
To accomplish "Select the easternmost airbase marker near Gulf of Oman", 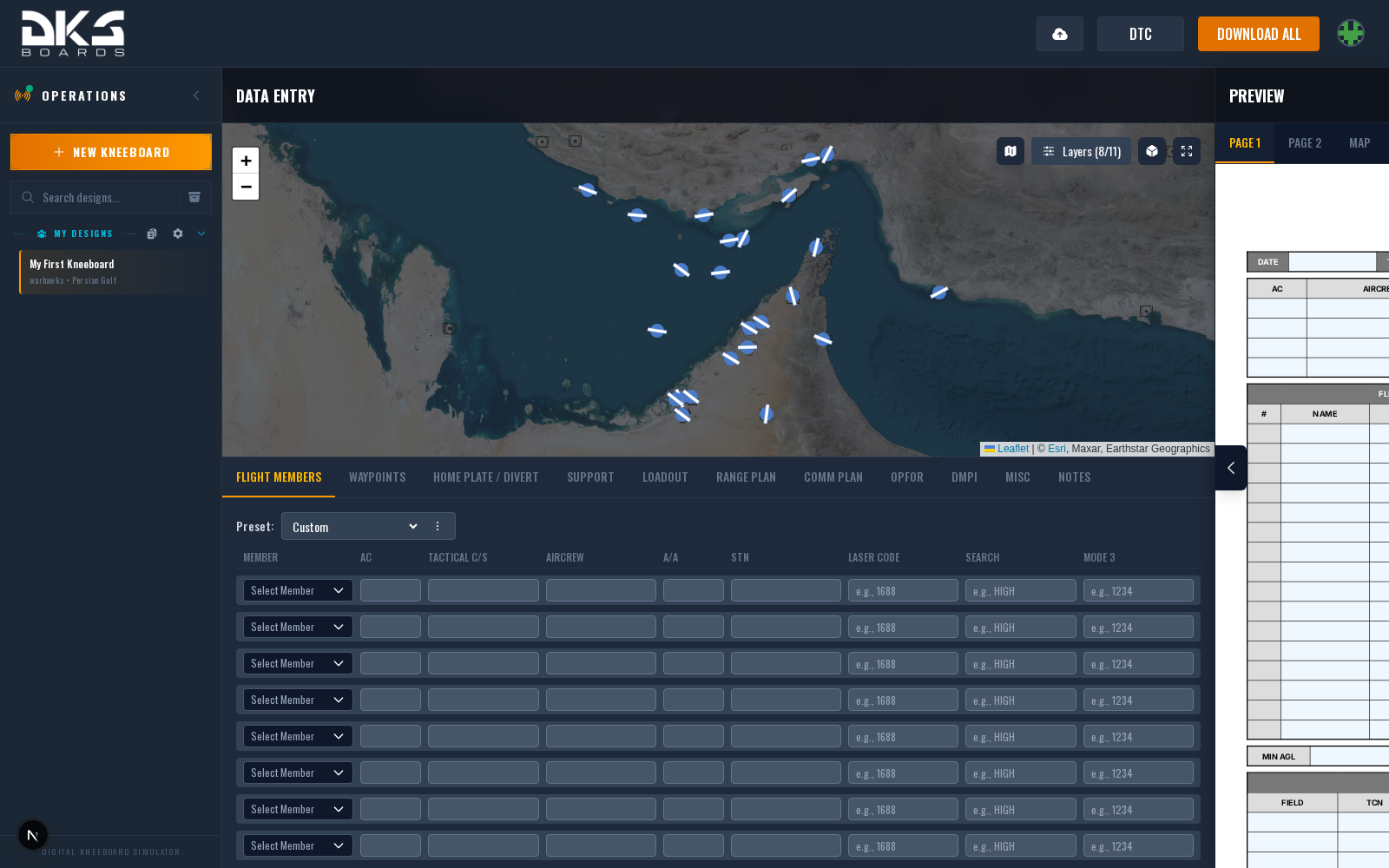I will 938,293.
